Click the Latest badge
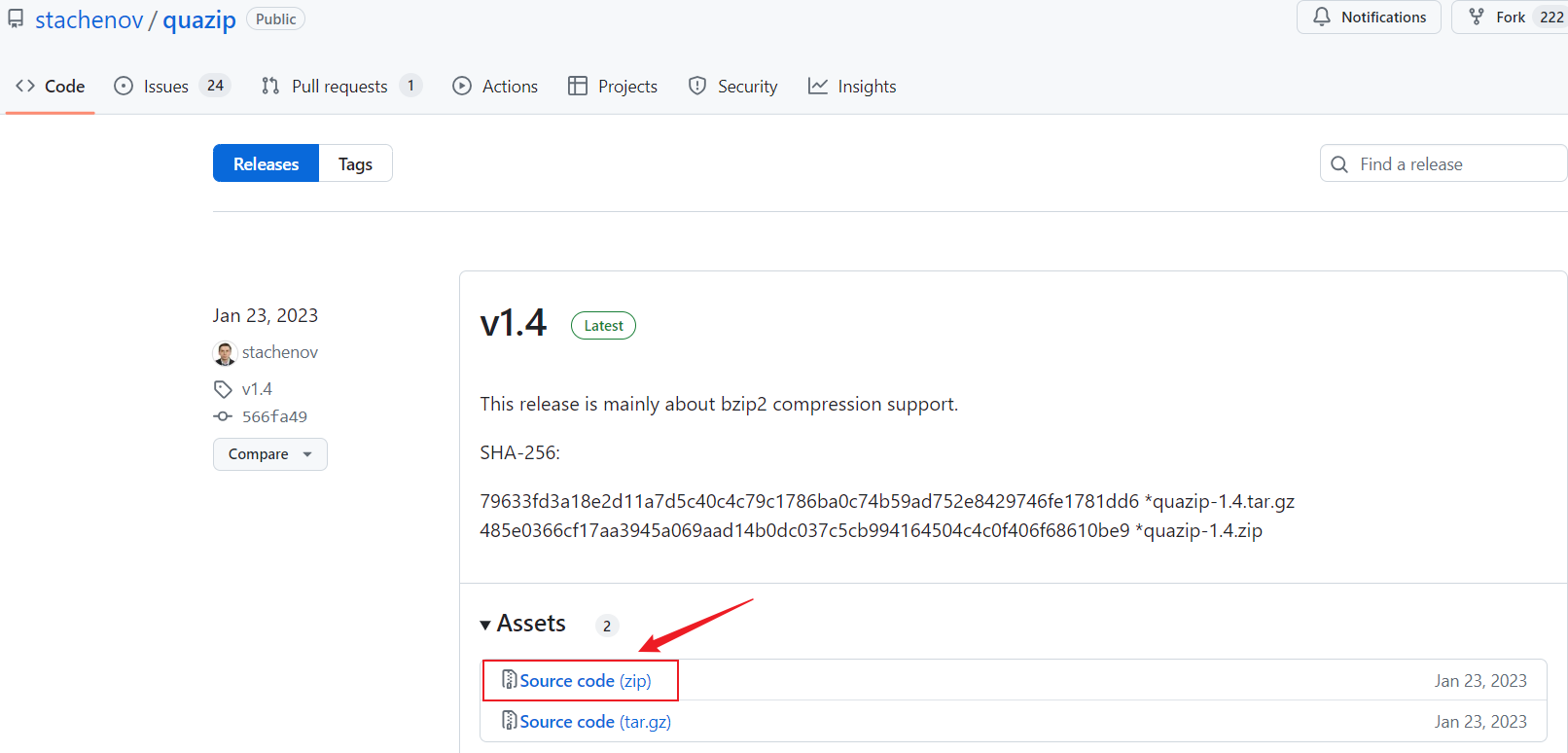Screen dimensions: 1568x753 pos(603,326)
